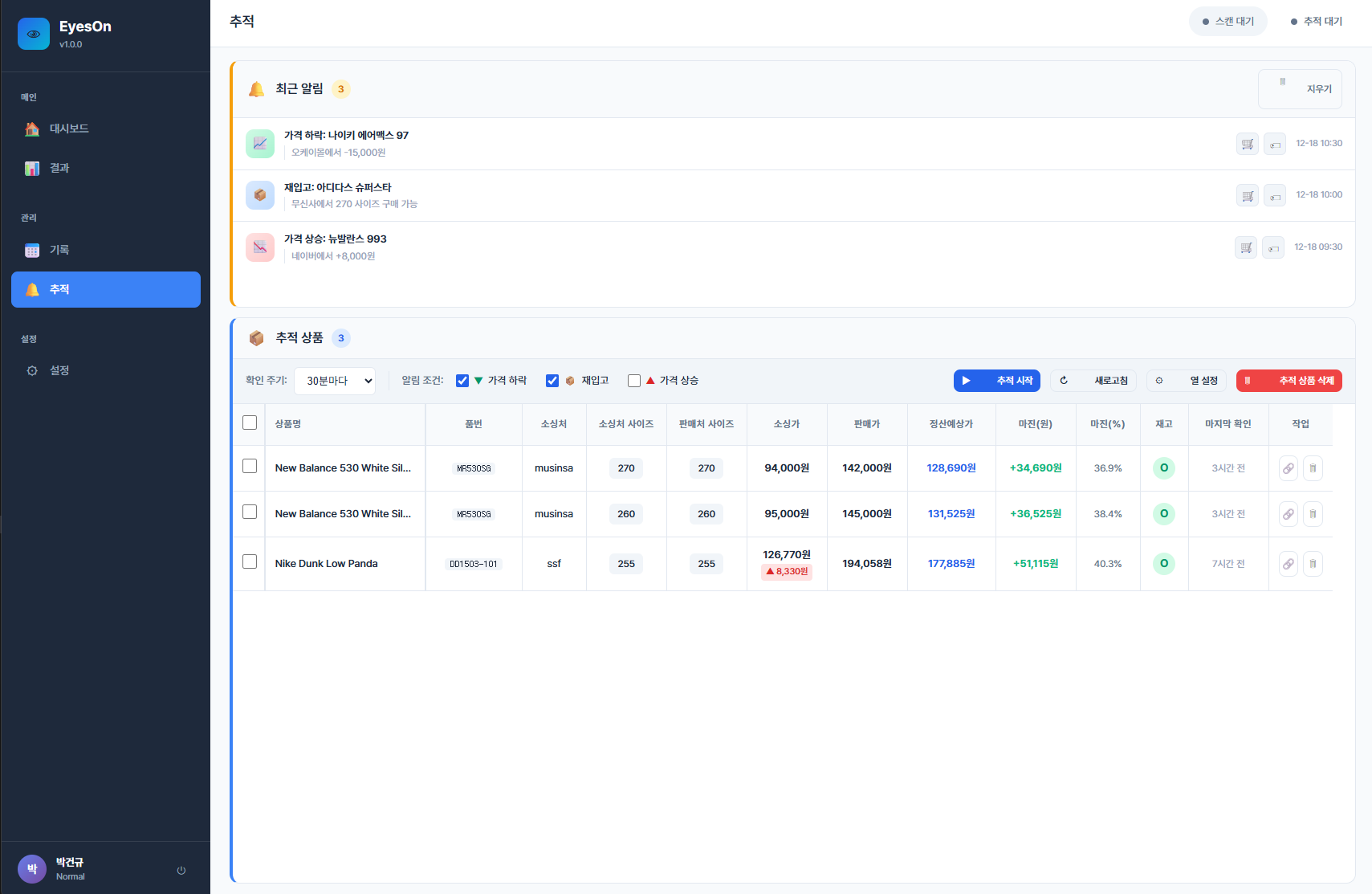Open 열 설정 column settings
The width and height of the screenshot is (1372, 894).
pyautogui.click(x=1186, y=381)
